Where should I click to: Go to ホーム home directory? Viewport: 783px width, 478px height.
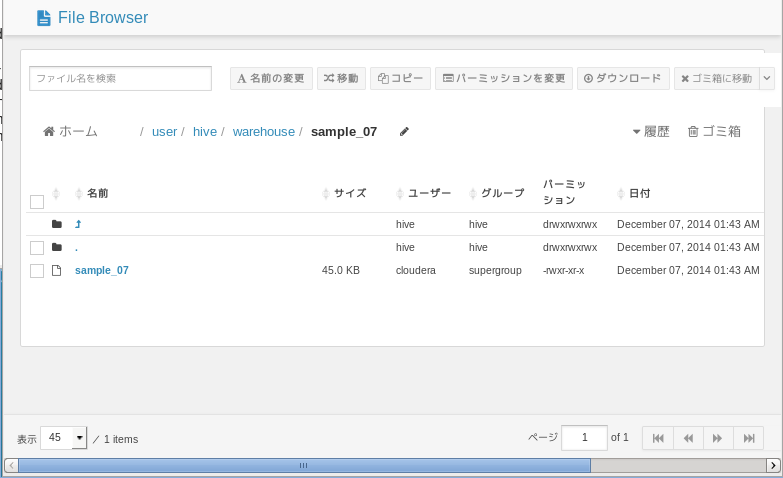[70, 131]
